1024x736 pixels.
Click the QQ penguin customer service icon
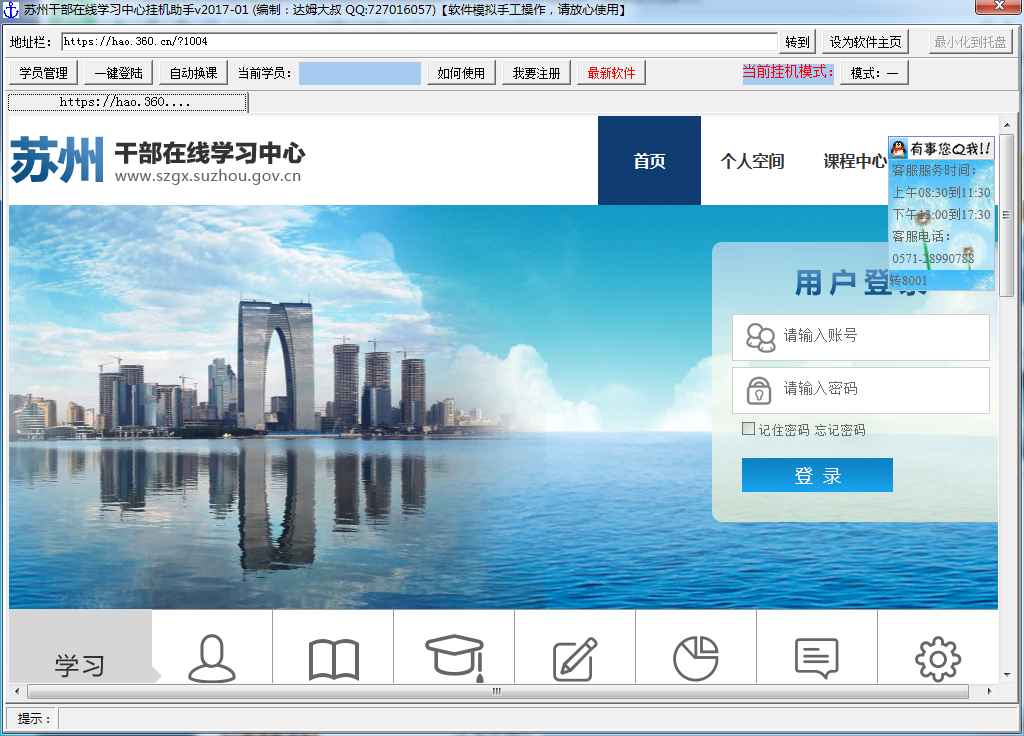899,149
